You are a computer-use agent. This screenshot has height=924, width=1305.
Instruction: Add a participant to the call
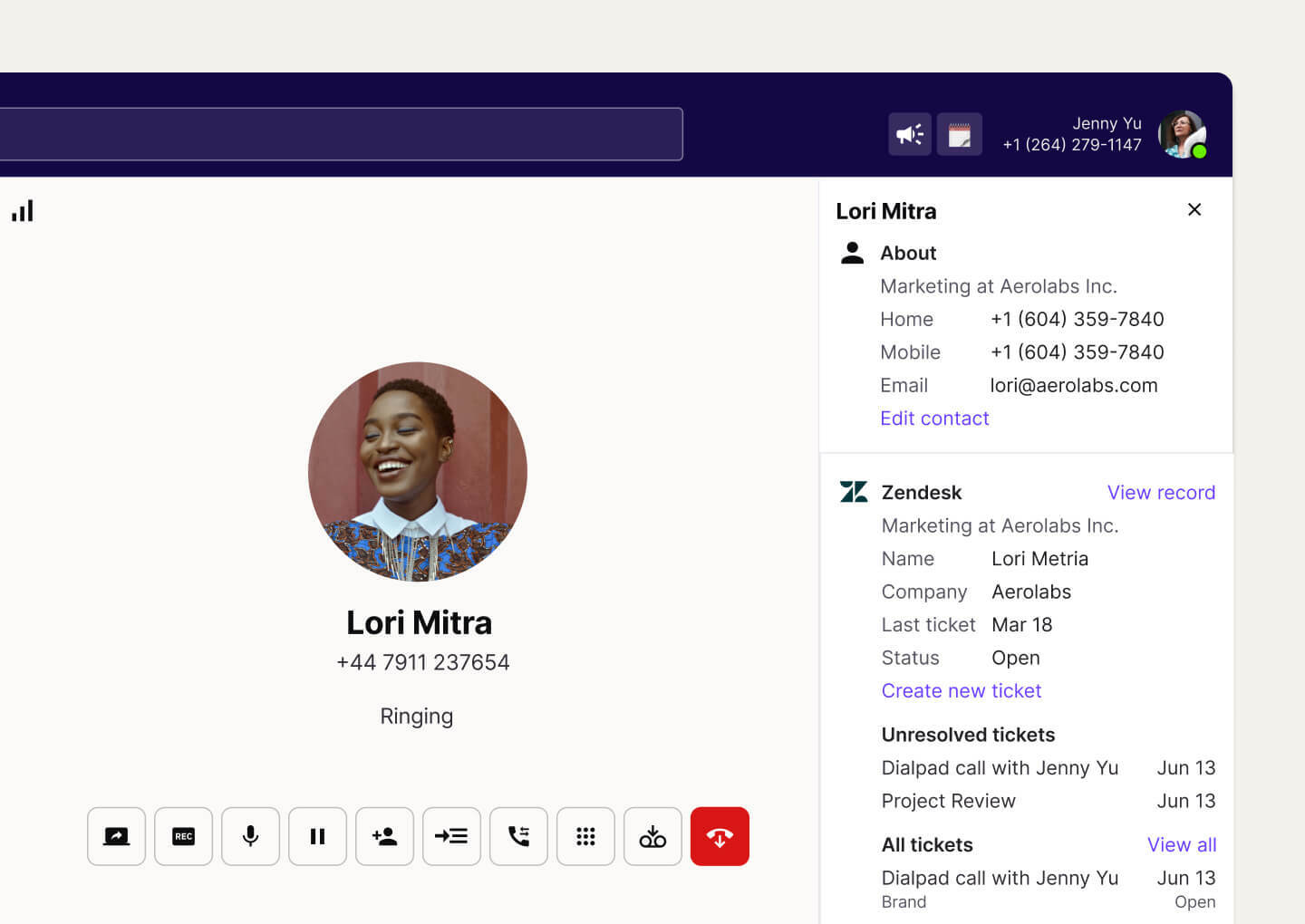pyautogui.click(x=384, y=836)
